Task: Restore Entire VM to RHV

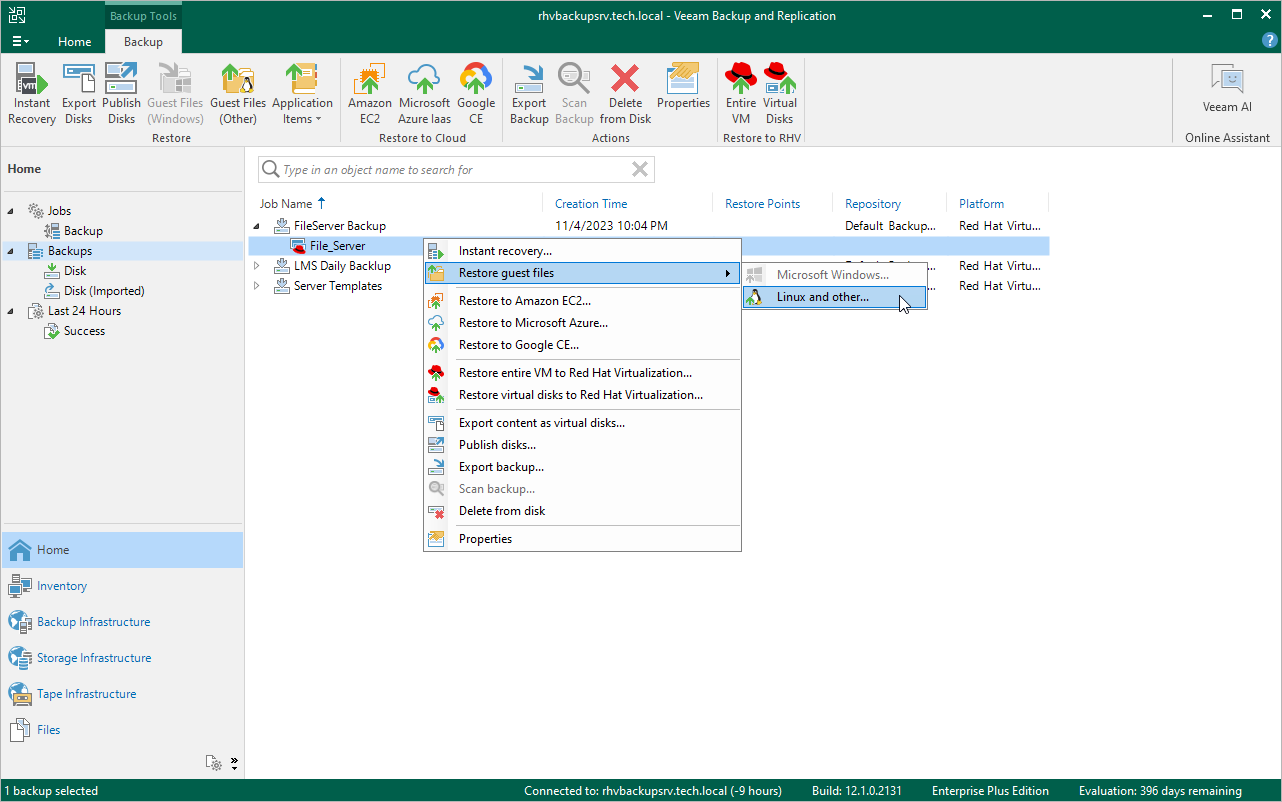Action: (741, 94)
